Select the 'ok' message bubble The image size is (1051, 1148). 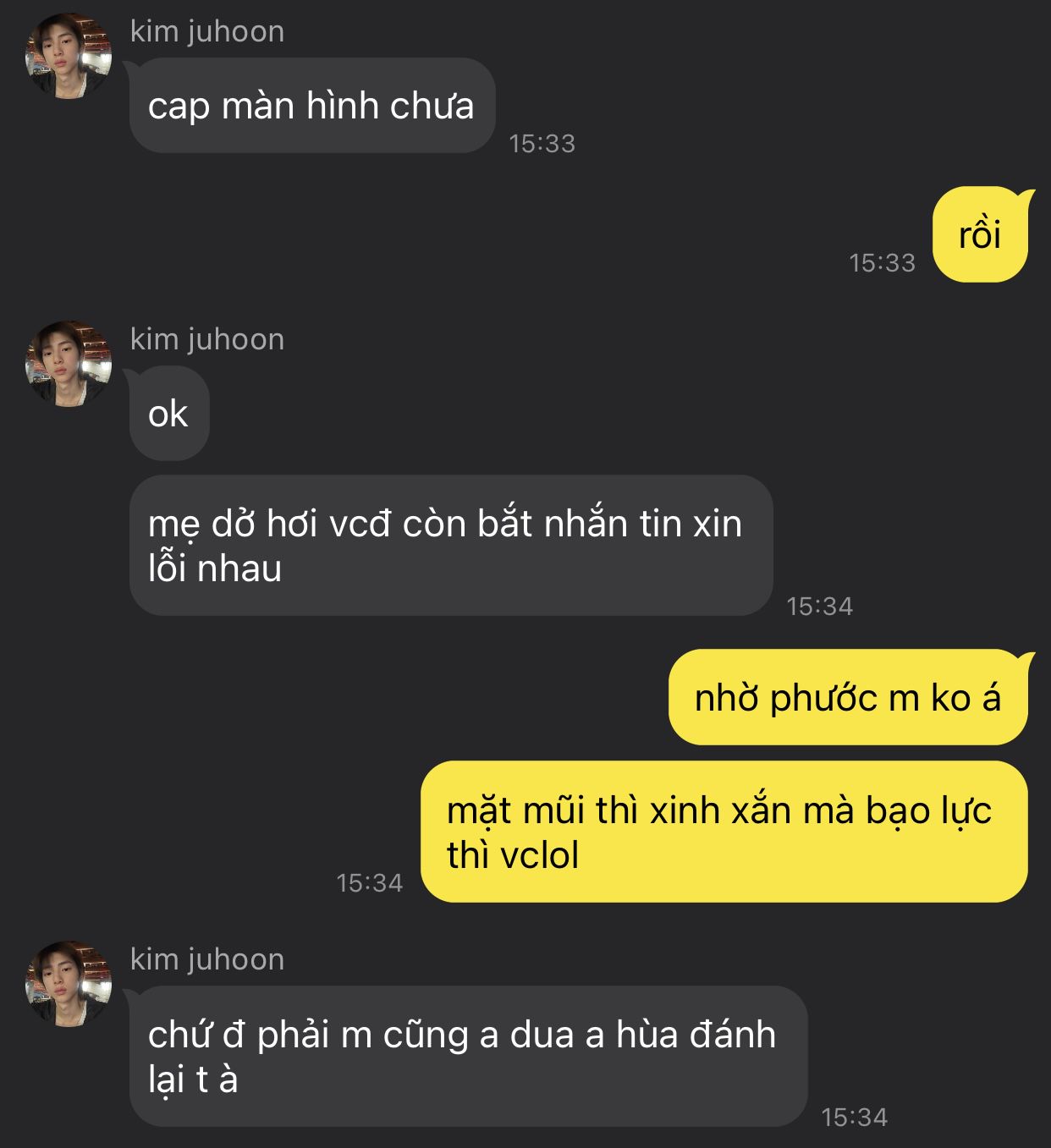169,414
